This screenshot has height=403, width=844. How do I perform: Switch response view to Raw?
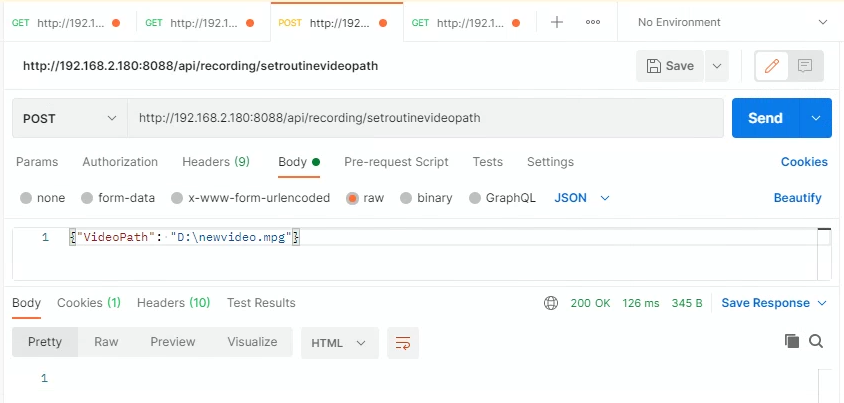pos(106,342)
